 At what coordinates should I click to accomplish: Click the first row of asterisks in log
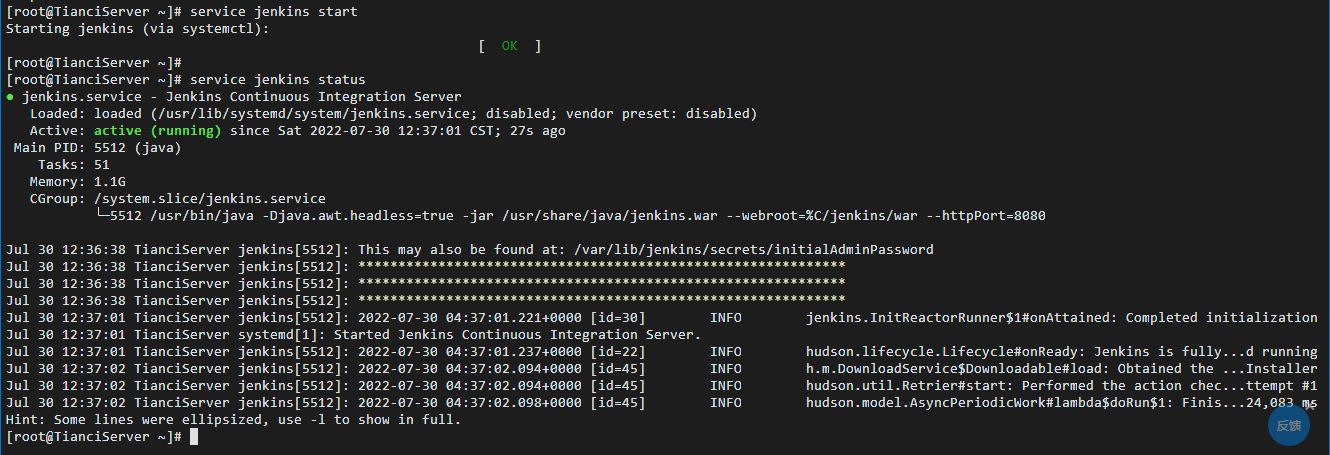(x=601, y=267)
